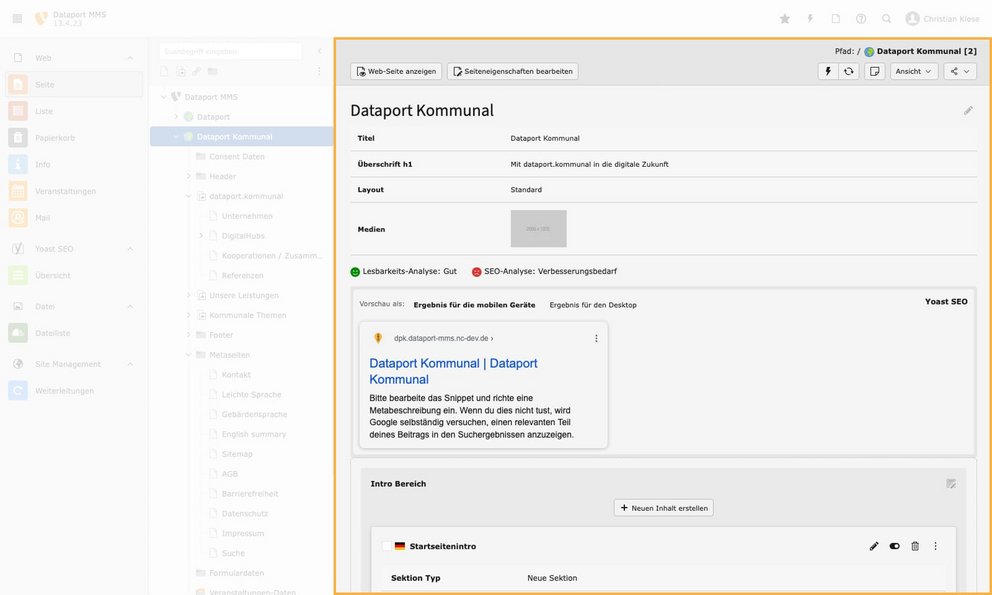The width and height of the screenshot is (992, 595).
Task: Toggle the module menu hamburger button
Action: click(x=17, y=18)
